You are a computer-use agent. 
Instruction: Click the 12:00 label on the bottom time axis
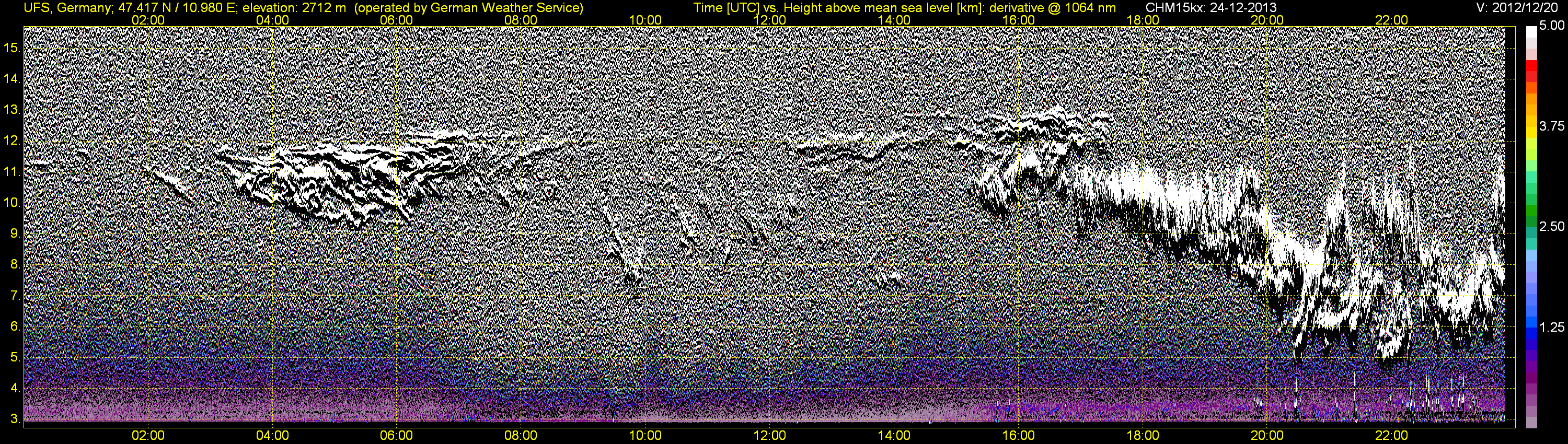[769, 436]
